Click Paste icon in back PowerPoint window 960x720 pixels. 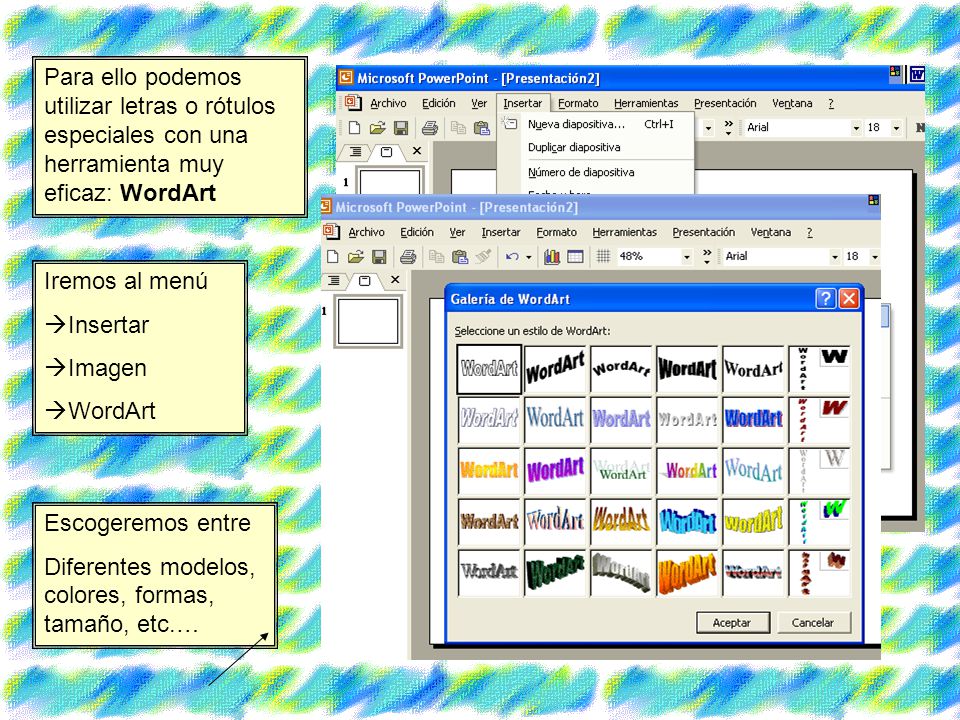click(482, 127)
